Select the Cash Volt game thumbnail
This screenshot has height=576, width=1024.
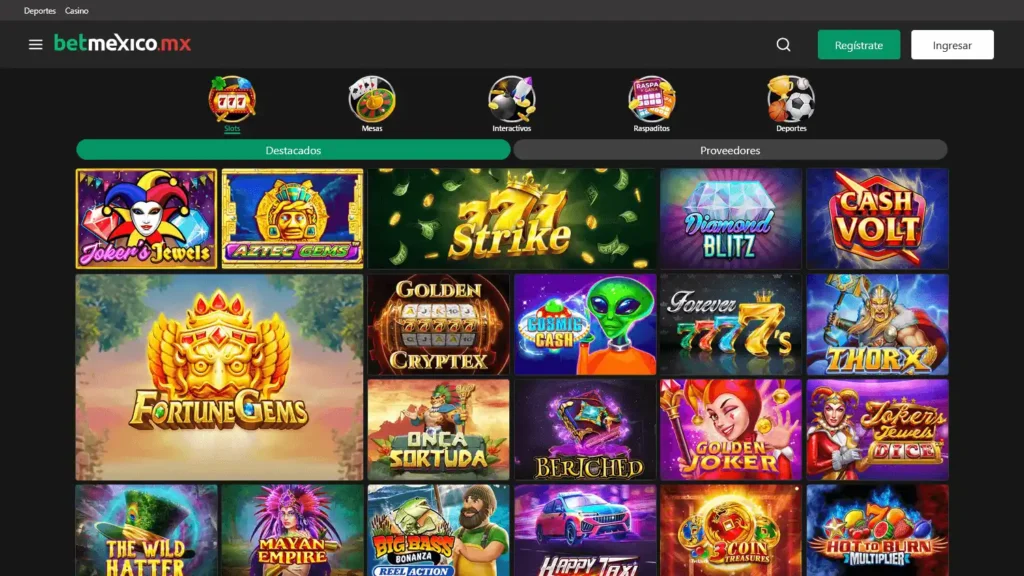877,219
